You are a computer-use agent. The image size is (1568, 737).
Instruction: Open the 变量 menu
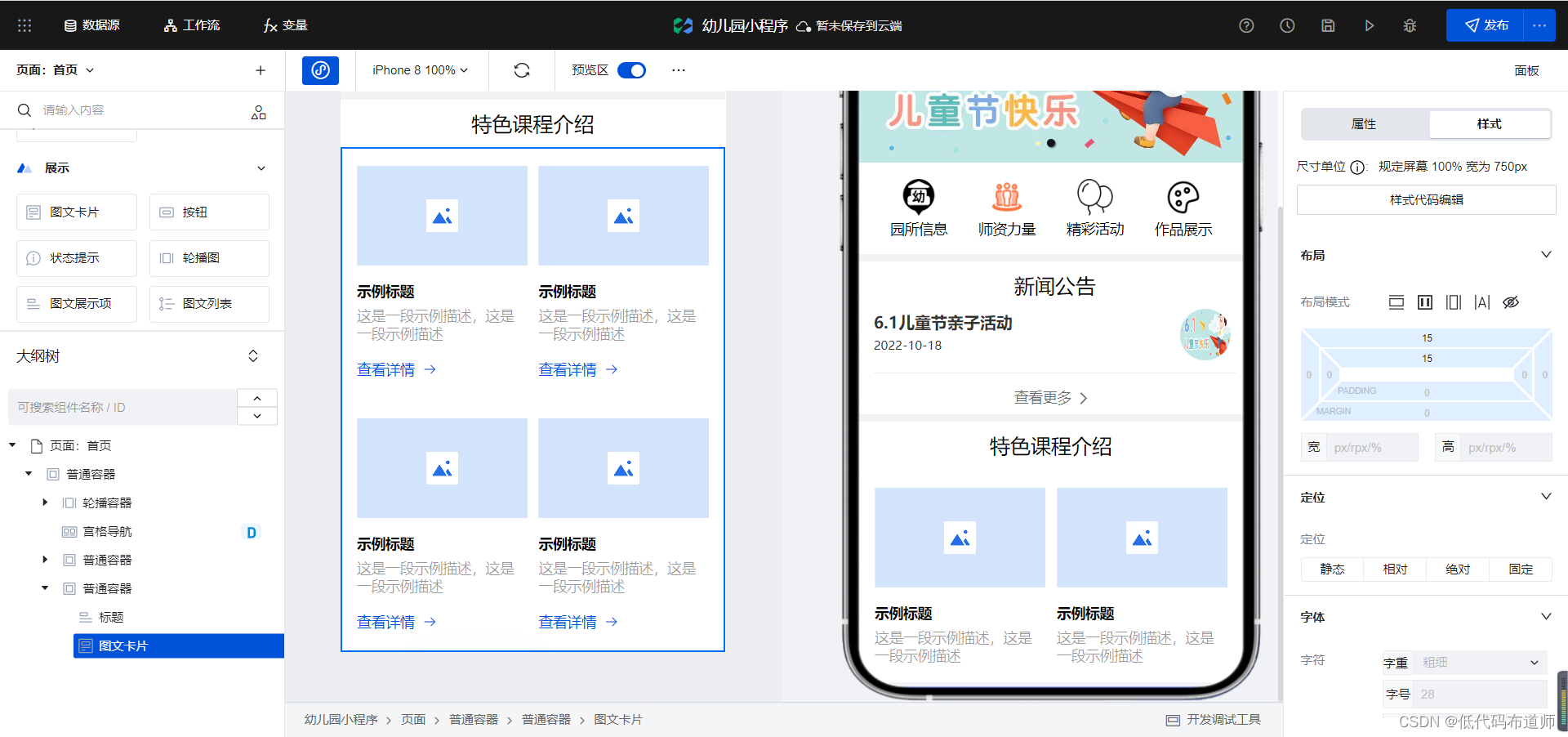click(286, 25)
